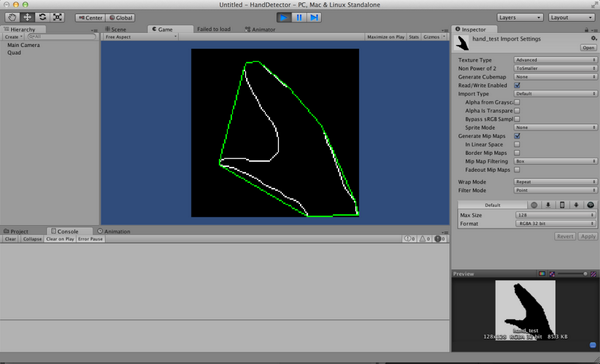Open the texture Format dropdown

pos(555,223)
